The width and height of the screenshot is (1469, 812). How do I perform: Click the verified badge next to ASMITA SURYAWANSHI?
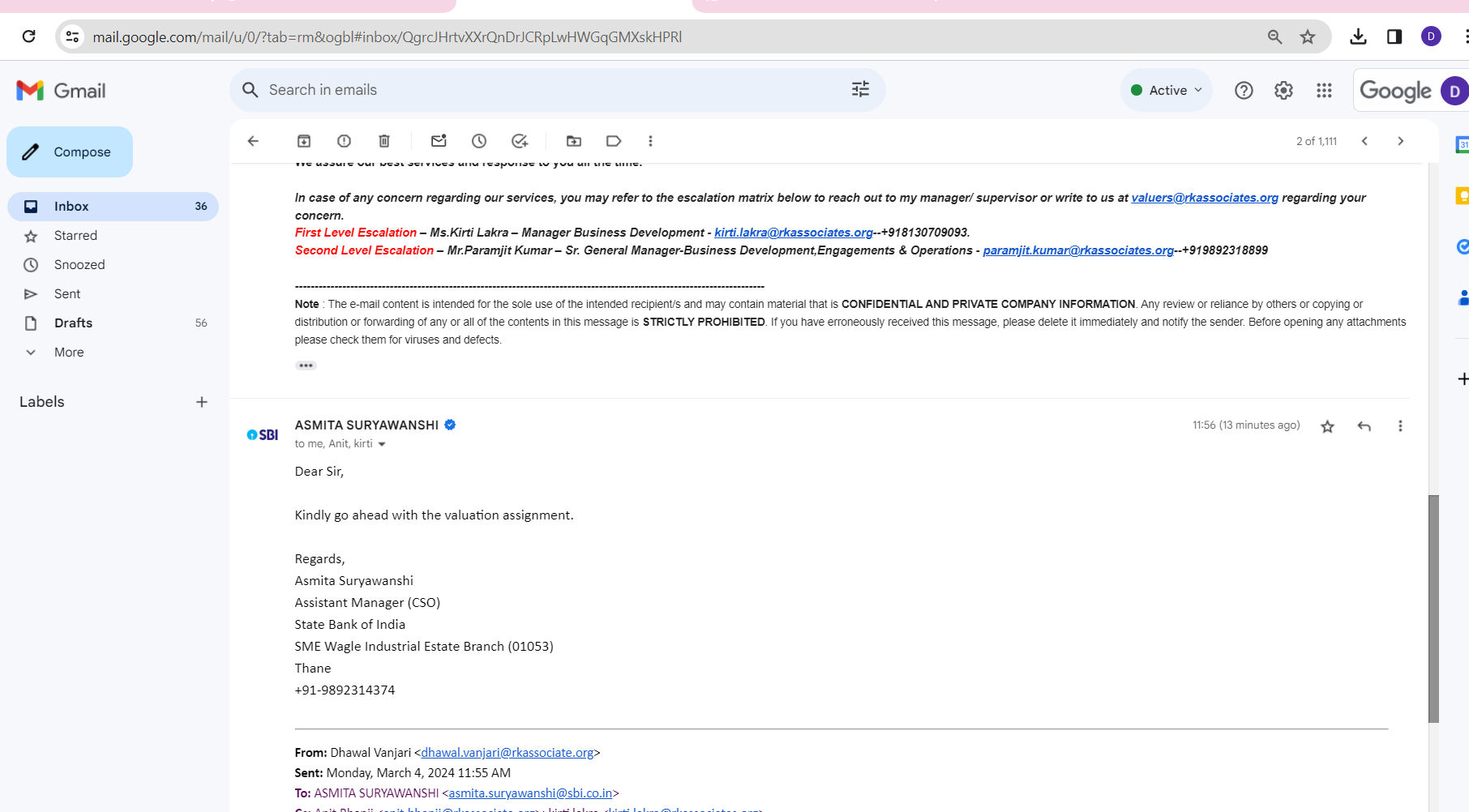tap(450, 425)
